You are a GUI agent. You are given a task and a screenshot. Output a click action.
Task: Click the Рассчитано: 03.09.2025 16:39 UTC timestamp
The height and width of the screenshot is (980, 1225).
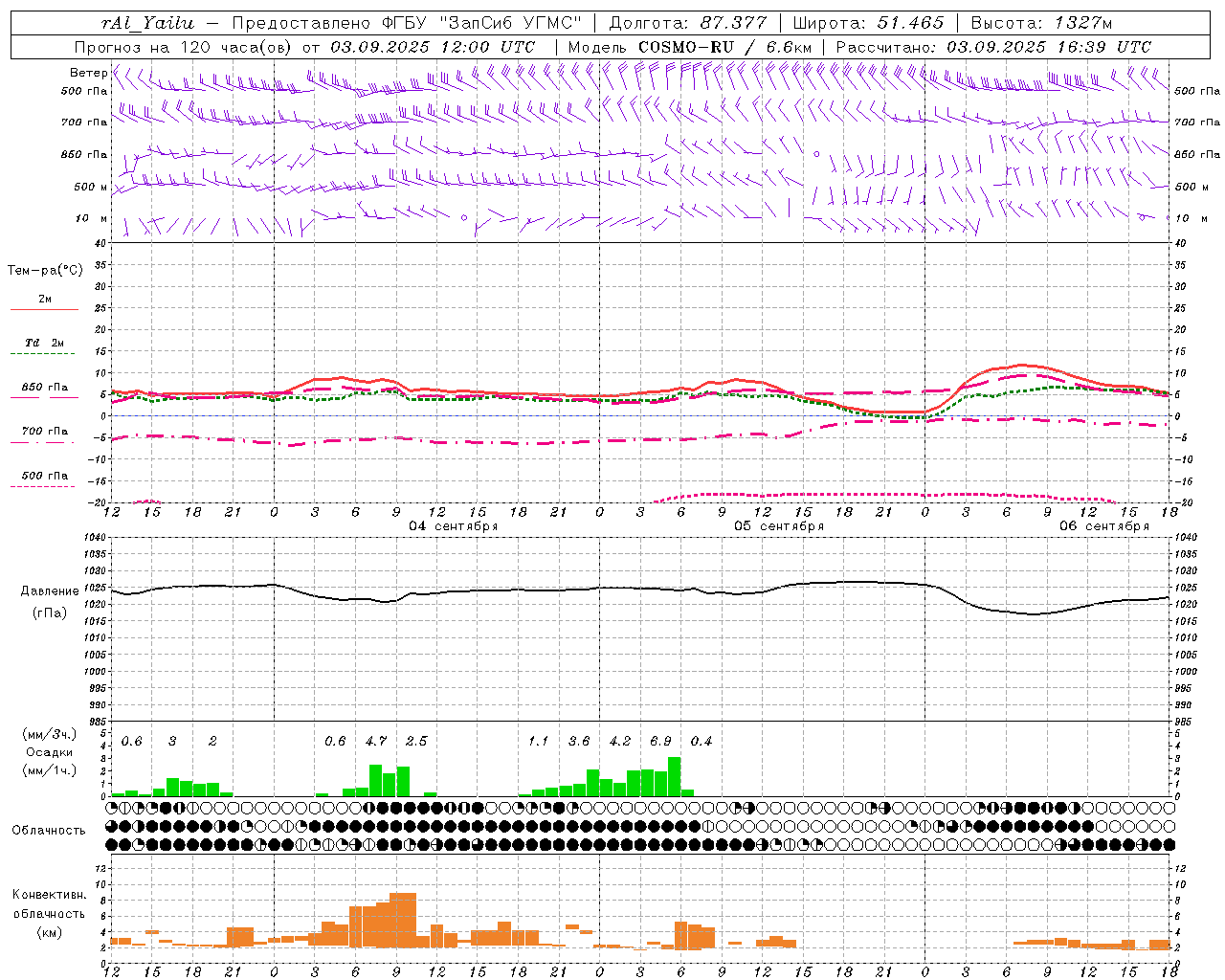click(993, 47)
